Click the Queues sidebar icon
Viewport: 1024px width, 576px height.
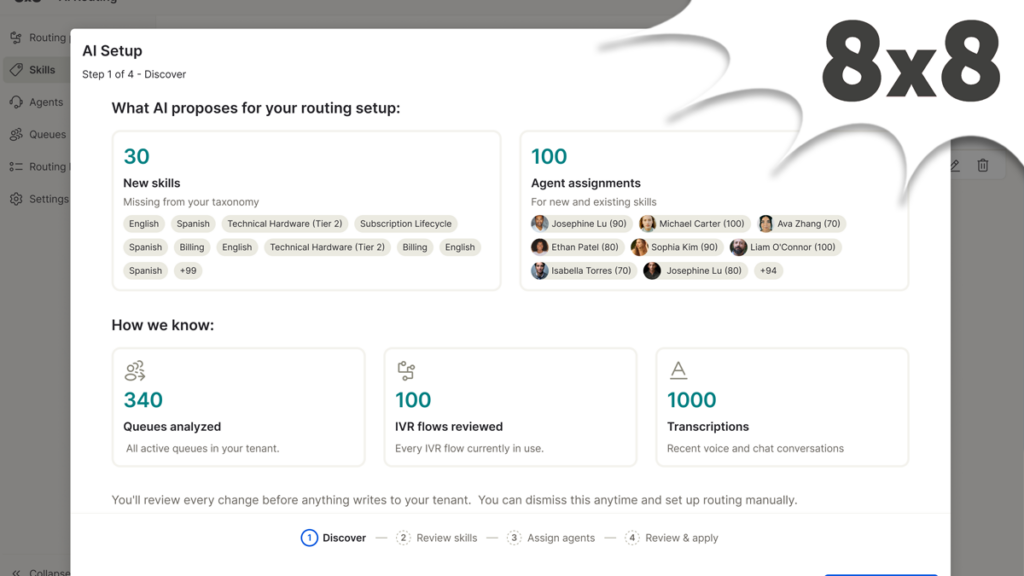pyautogui.click(x=16, y=135)
